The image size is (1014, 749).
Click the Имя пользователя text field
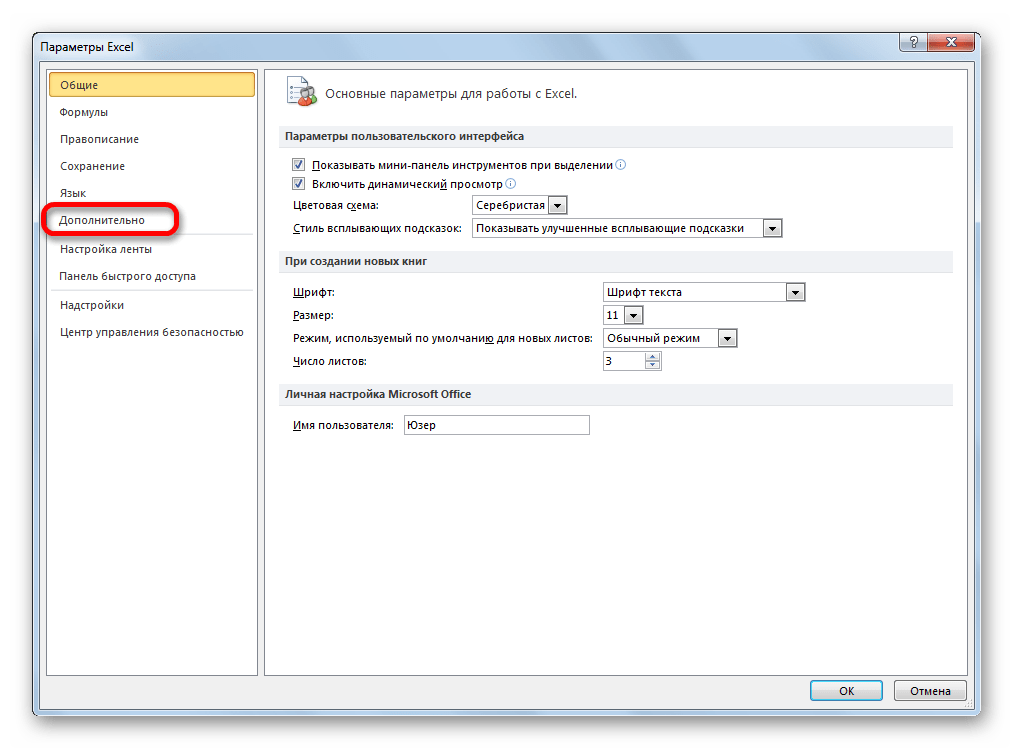497,425
